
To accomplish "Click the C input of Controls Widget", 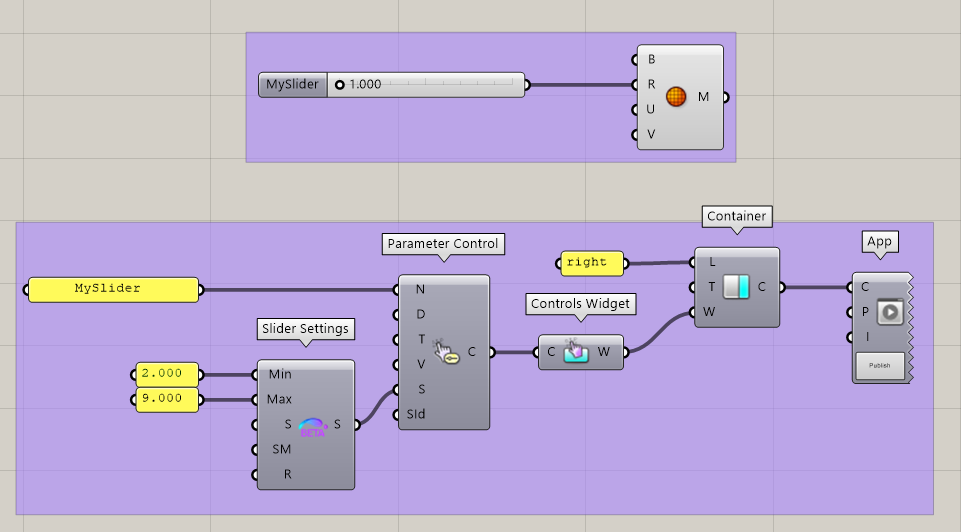I will click(551, 352).
